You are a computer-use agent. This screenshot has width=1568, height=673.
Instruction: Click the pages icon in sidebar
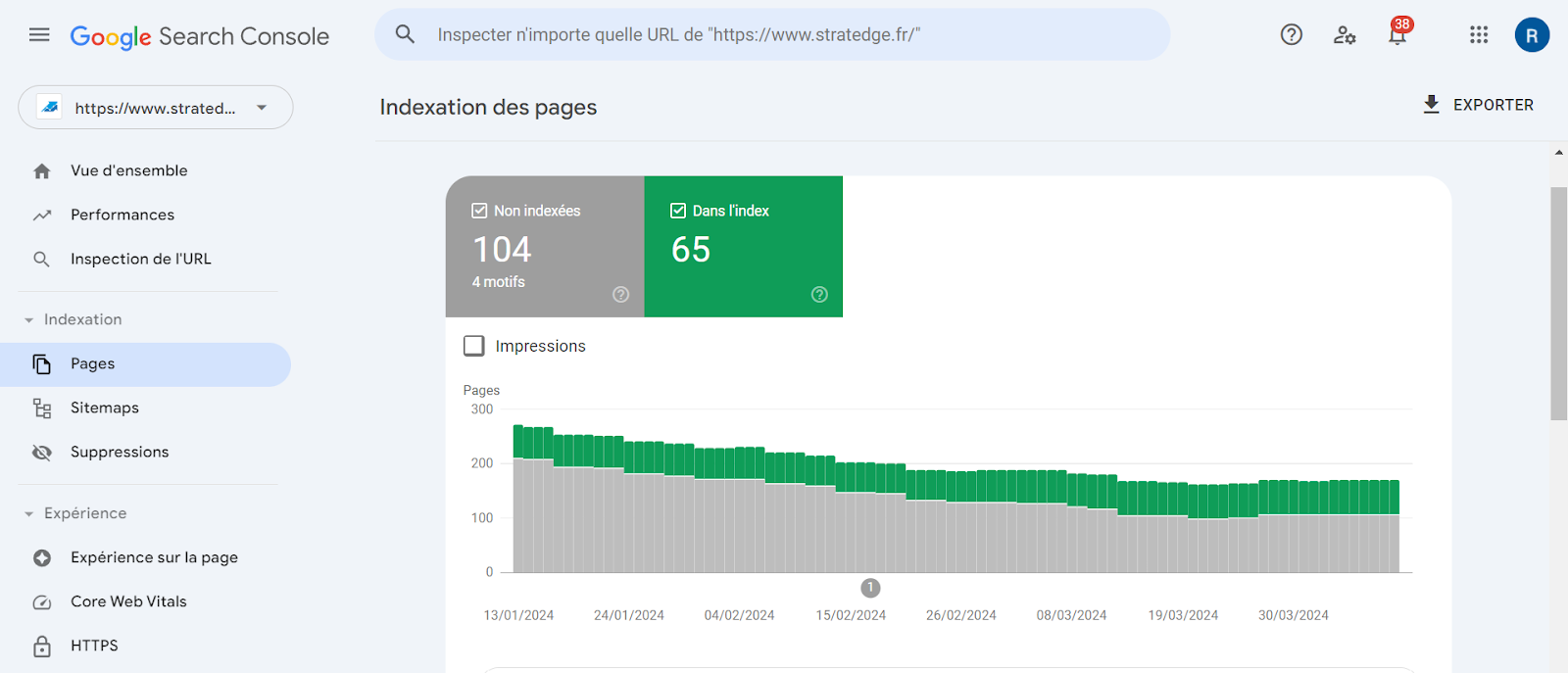pyautogui.click(x=42, y=364)
